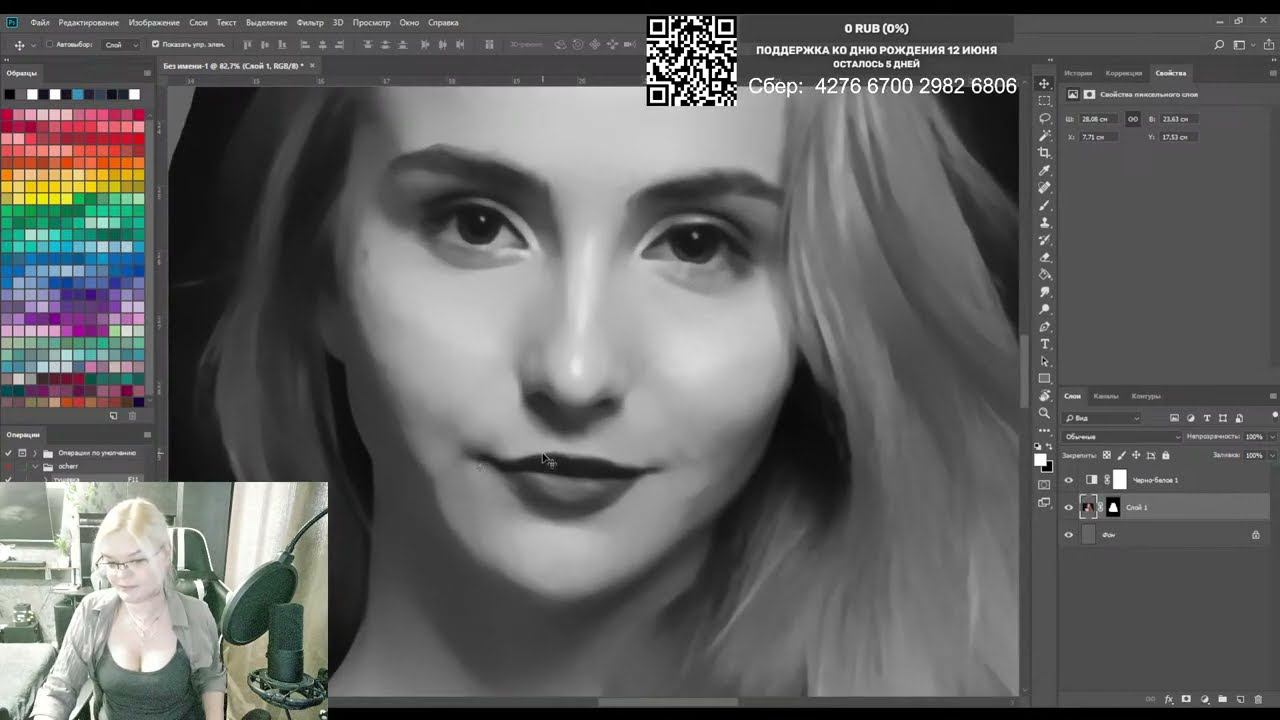This screenshot has height=720, width=1280.
Task: Click the trash icon in Layers panel
Action: pyautogui.click(x=1257, y=699)
